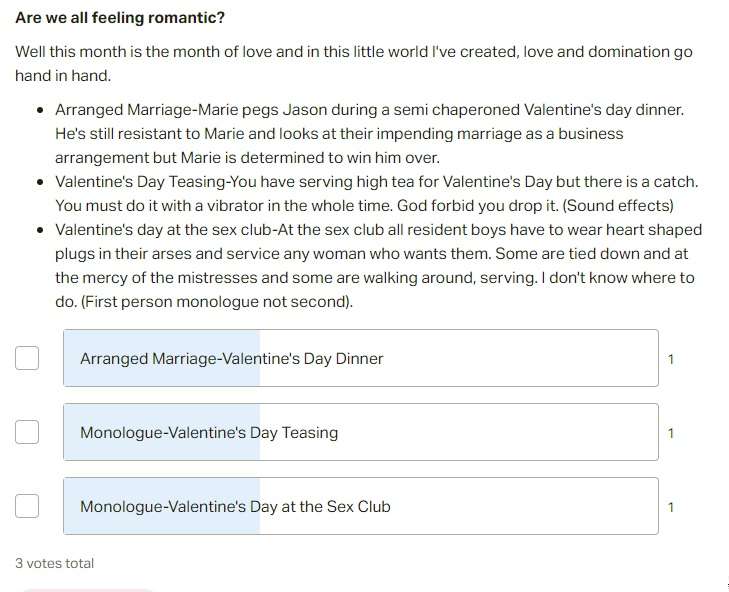Select the Arranged Marriage-Valentine's Day Dinner poll option
The width and height of the screenshot is (729, 592).
tap(361, 358)
